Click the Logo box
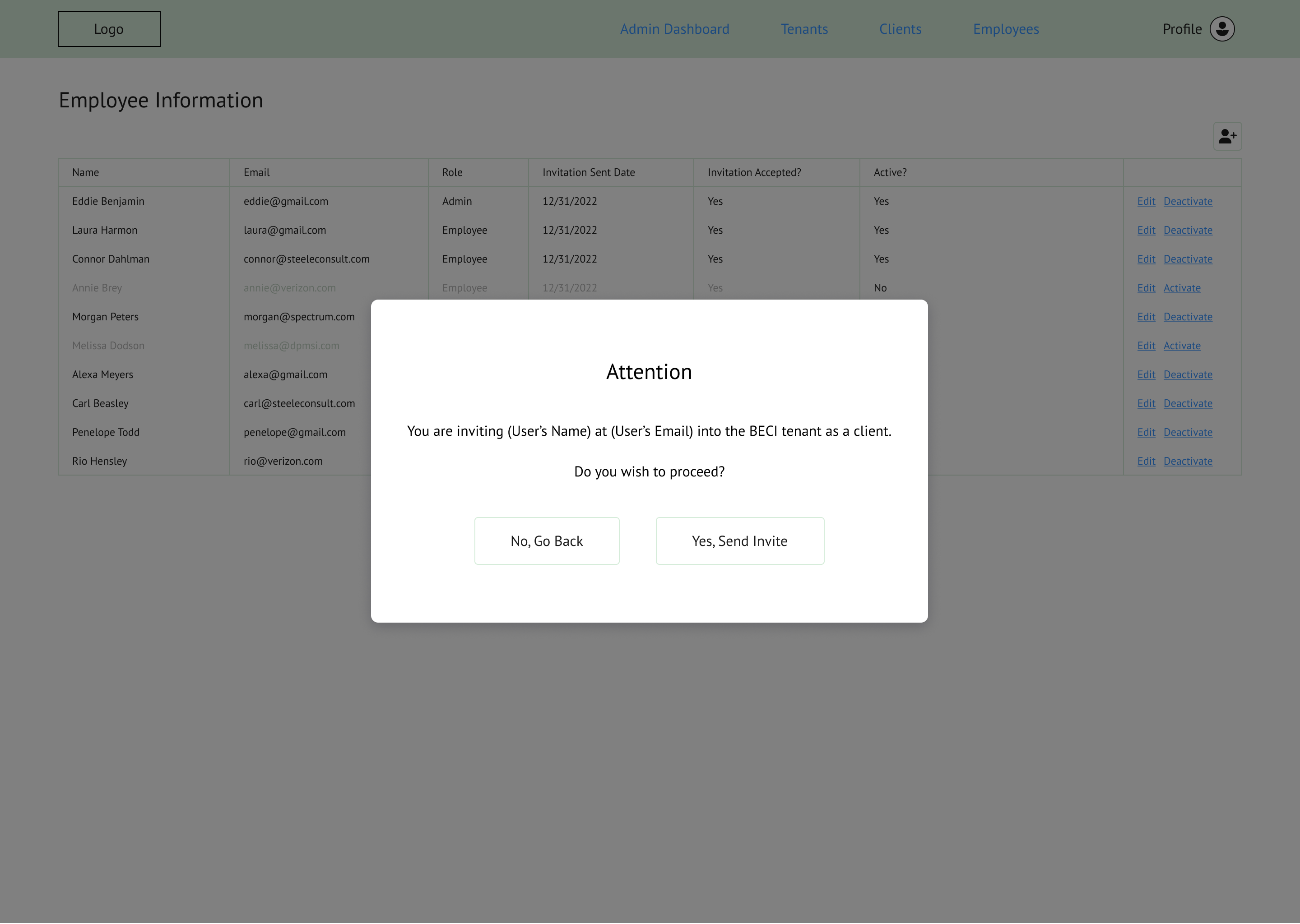The image size is (1300, 924). [109, 29]
